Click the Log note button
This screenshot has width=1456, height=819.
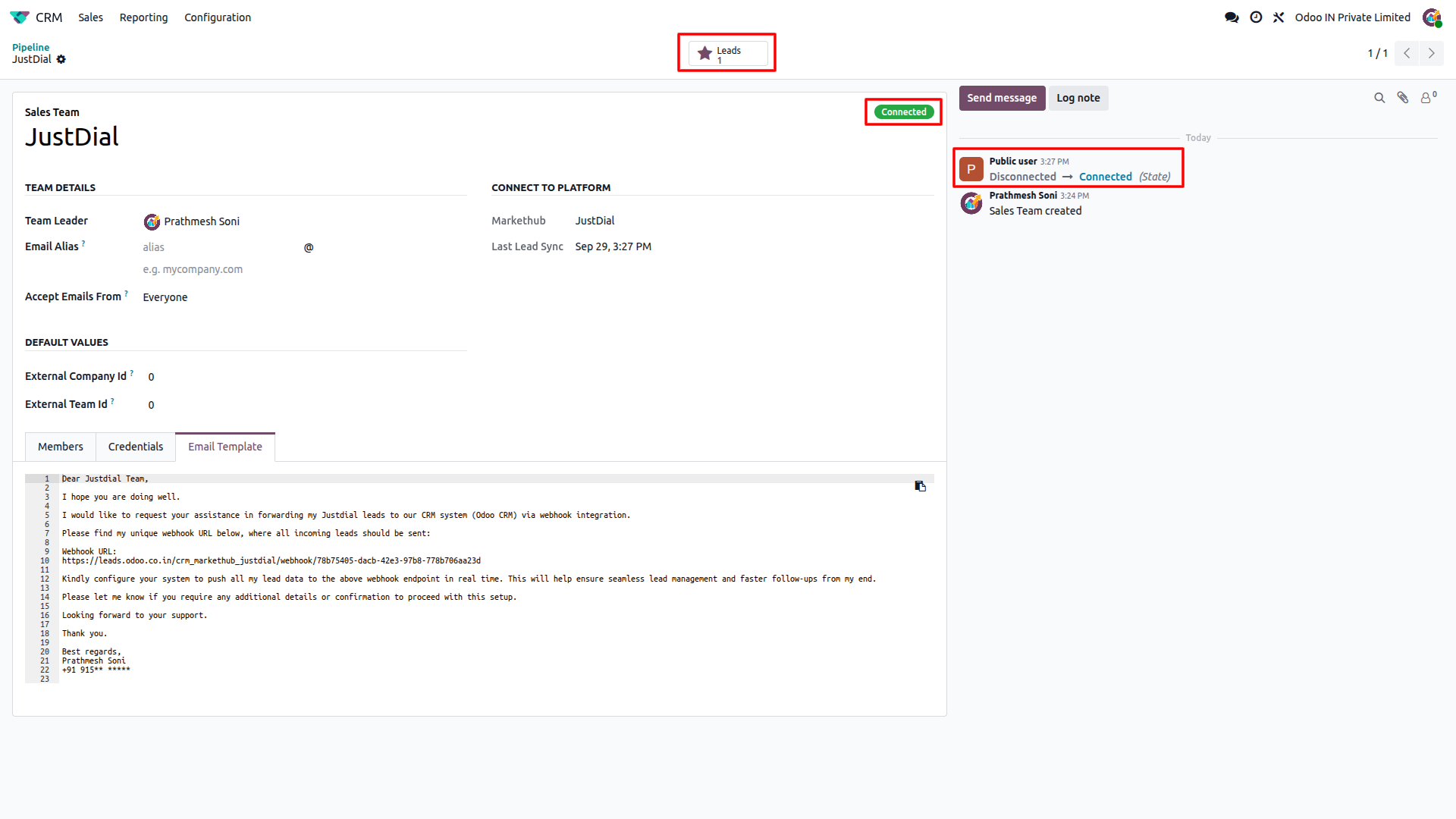coord(1078,98)
